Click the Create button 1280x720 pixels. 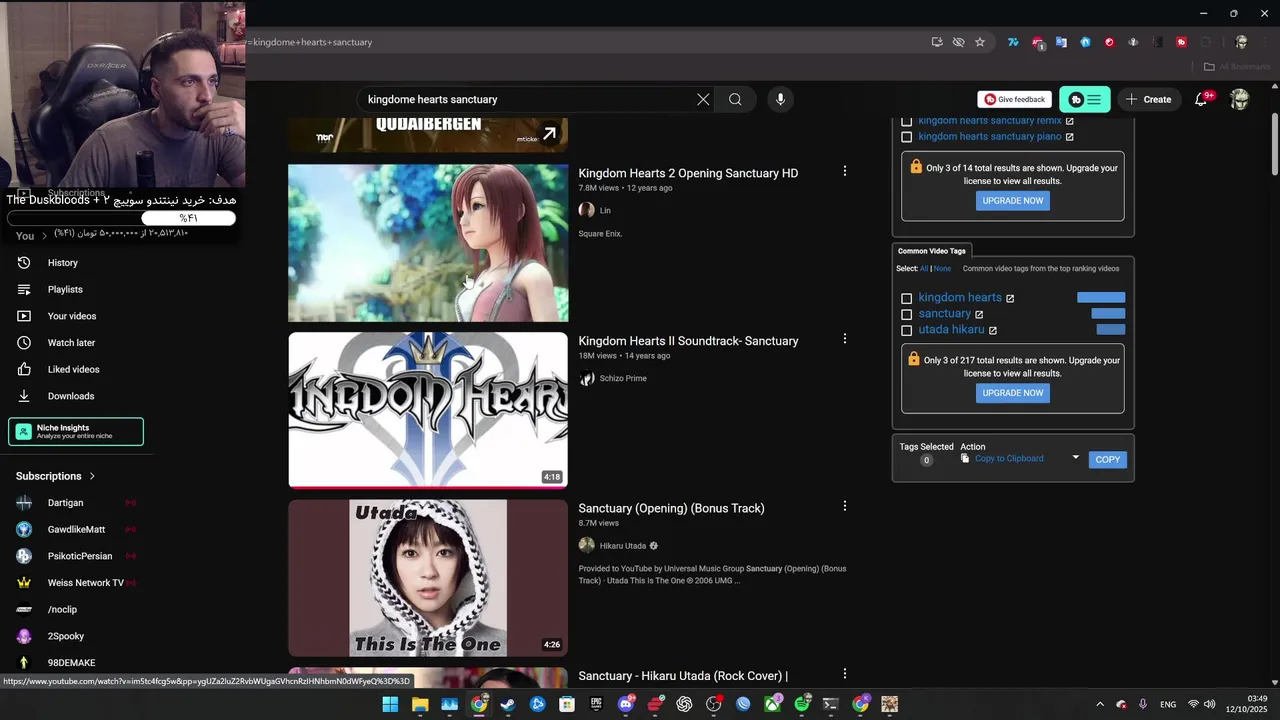1148,99
